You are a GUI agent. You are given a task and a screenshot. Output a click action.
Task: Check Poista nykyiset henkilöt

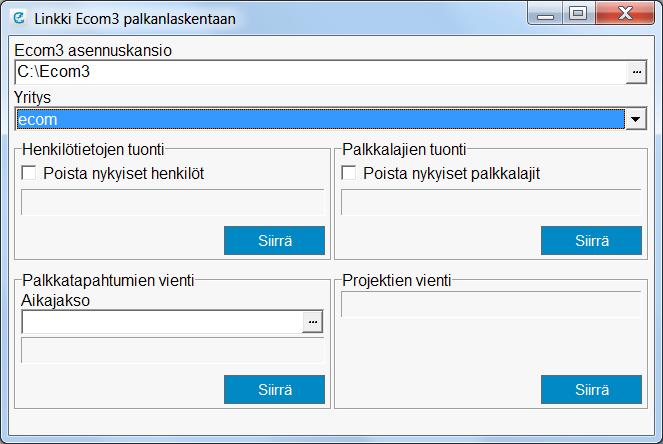[x=29, y=173]
